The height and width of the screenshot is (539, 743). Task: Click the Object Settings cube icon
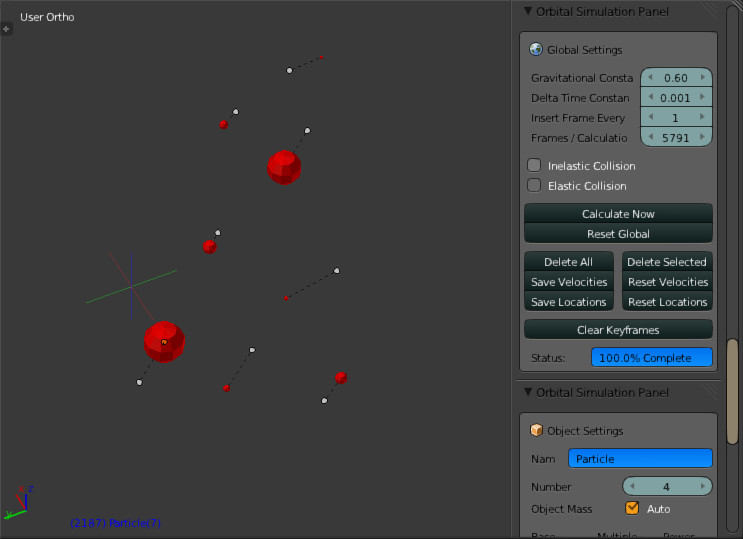click(x=536, y=430)
